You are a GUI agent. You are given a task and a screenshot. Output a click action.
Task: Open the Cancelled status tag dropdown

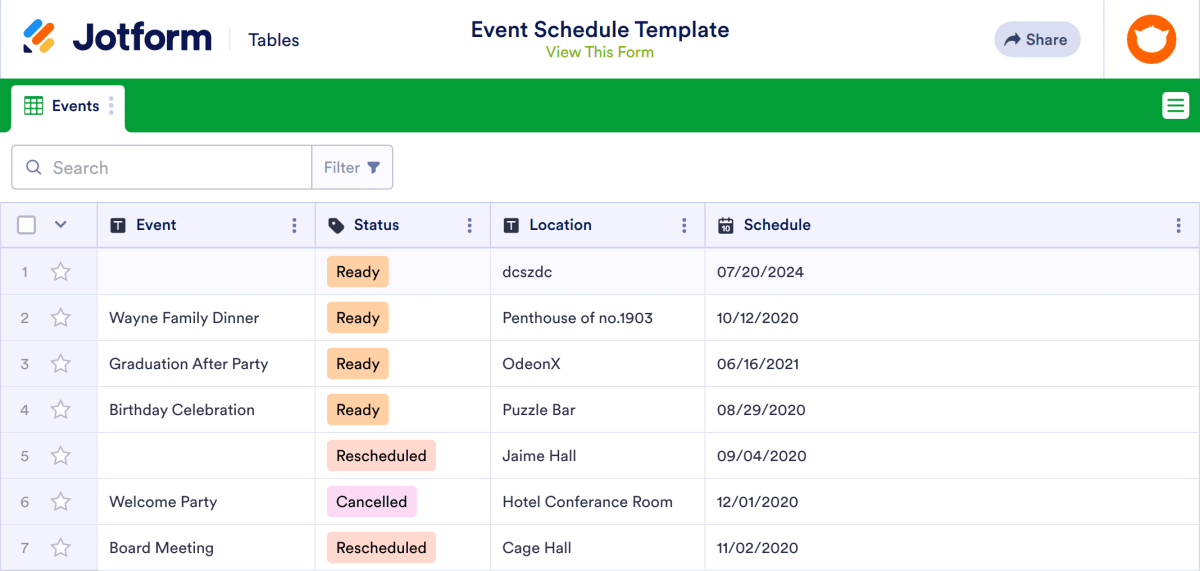tap(371, 502)
